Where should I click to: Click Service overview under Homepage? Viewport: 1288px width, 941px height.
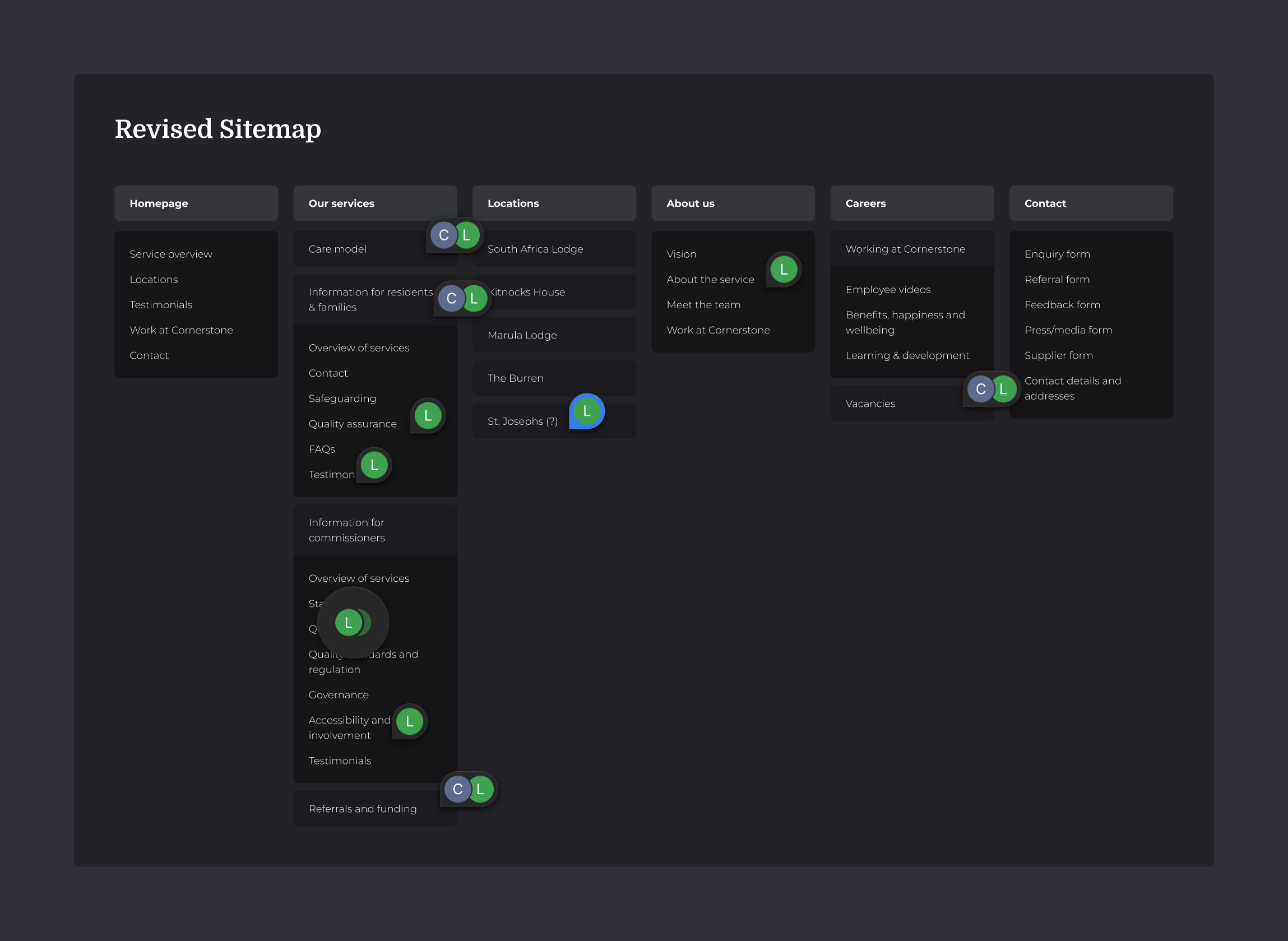(171, 254)
